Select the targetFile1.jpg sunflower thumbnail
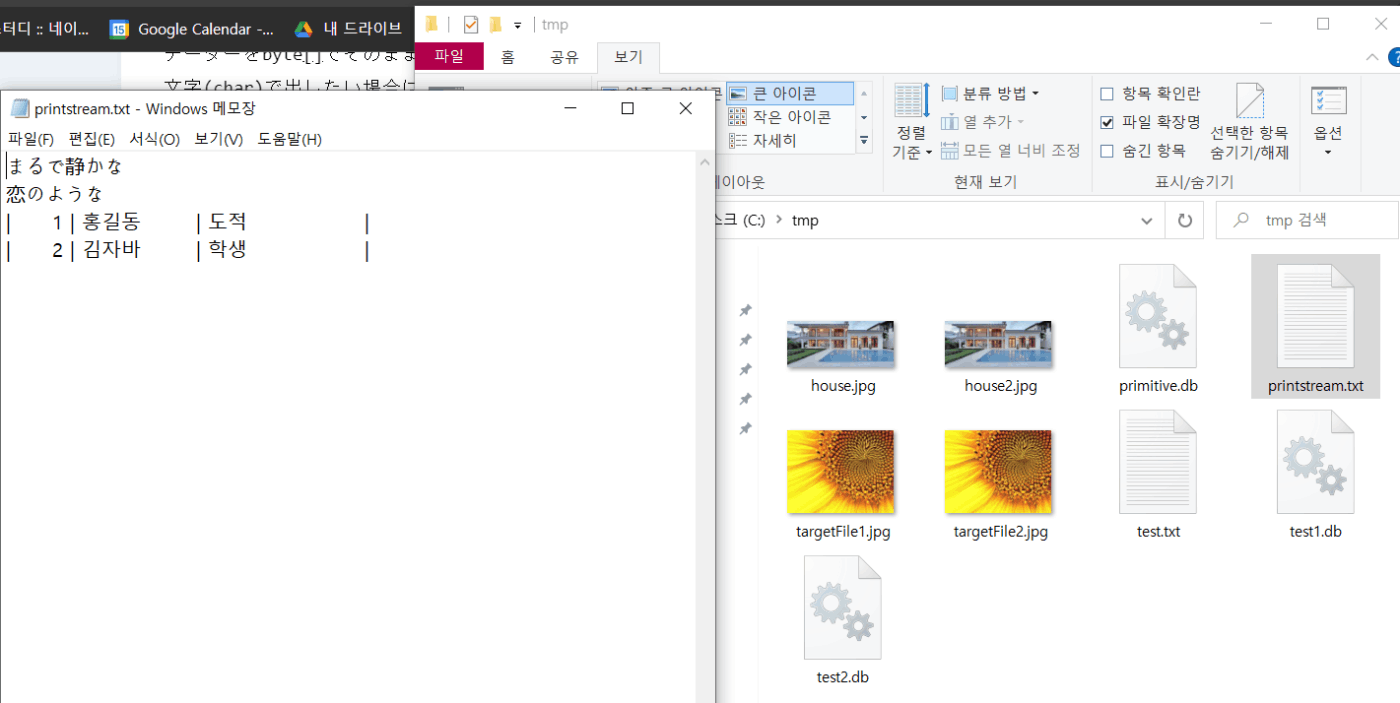The width and height of the screenshot is (1400, 703). [842, 472]
